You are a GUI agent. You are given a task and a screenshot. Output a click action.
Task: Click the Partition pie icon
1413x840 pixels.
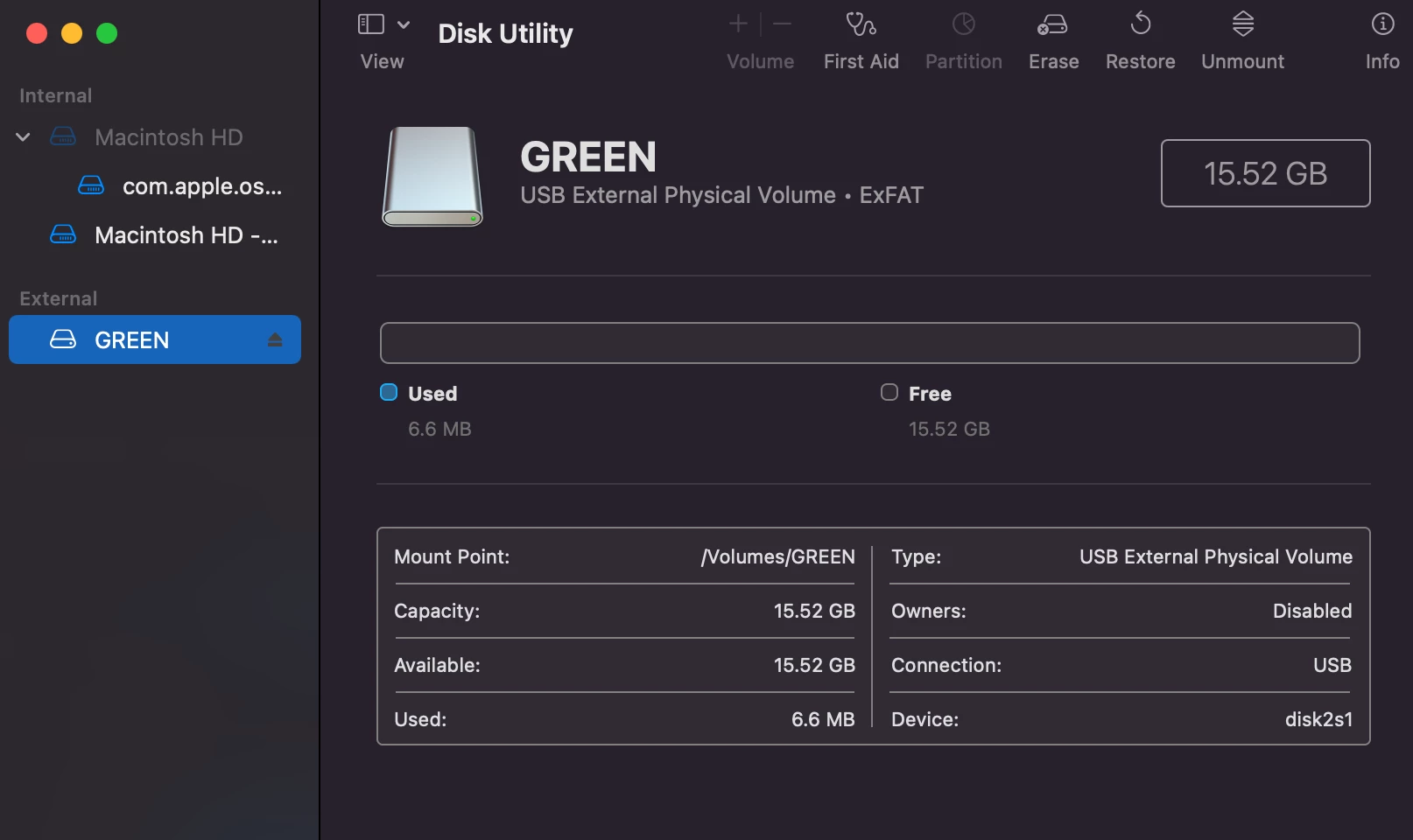[964, 24]
